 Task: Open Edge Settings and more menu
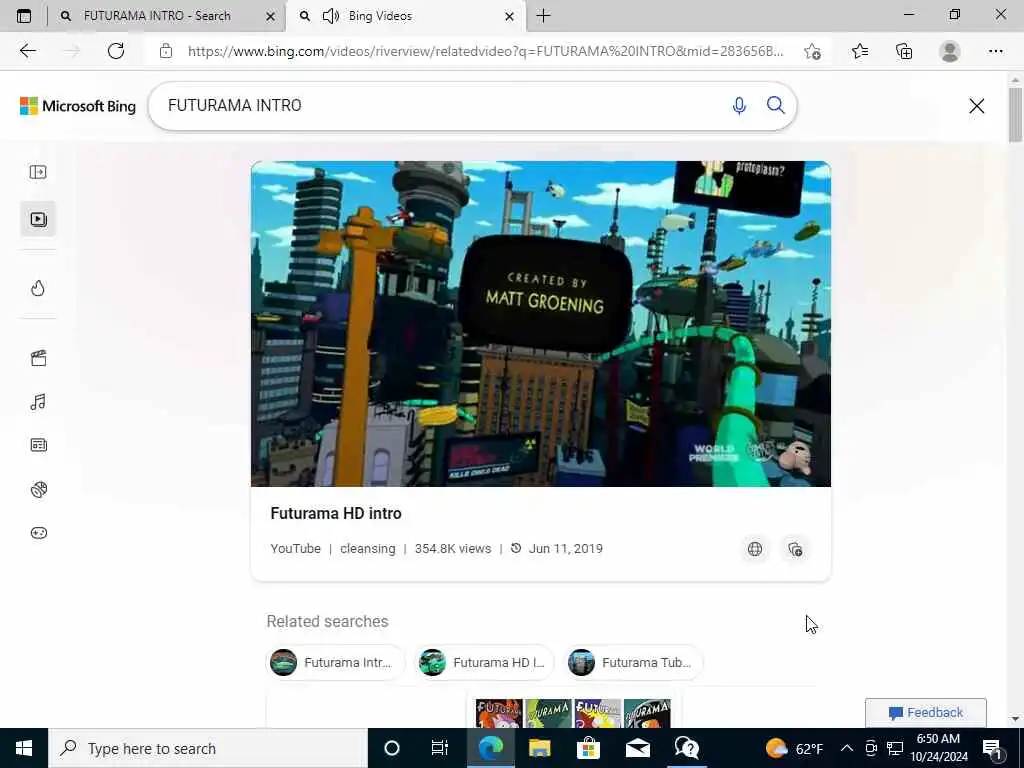[995, 51]
